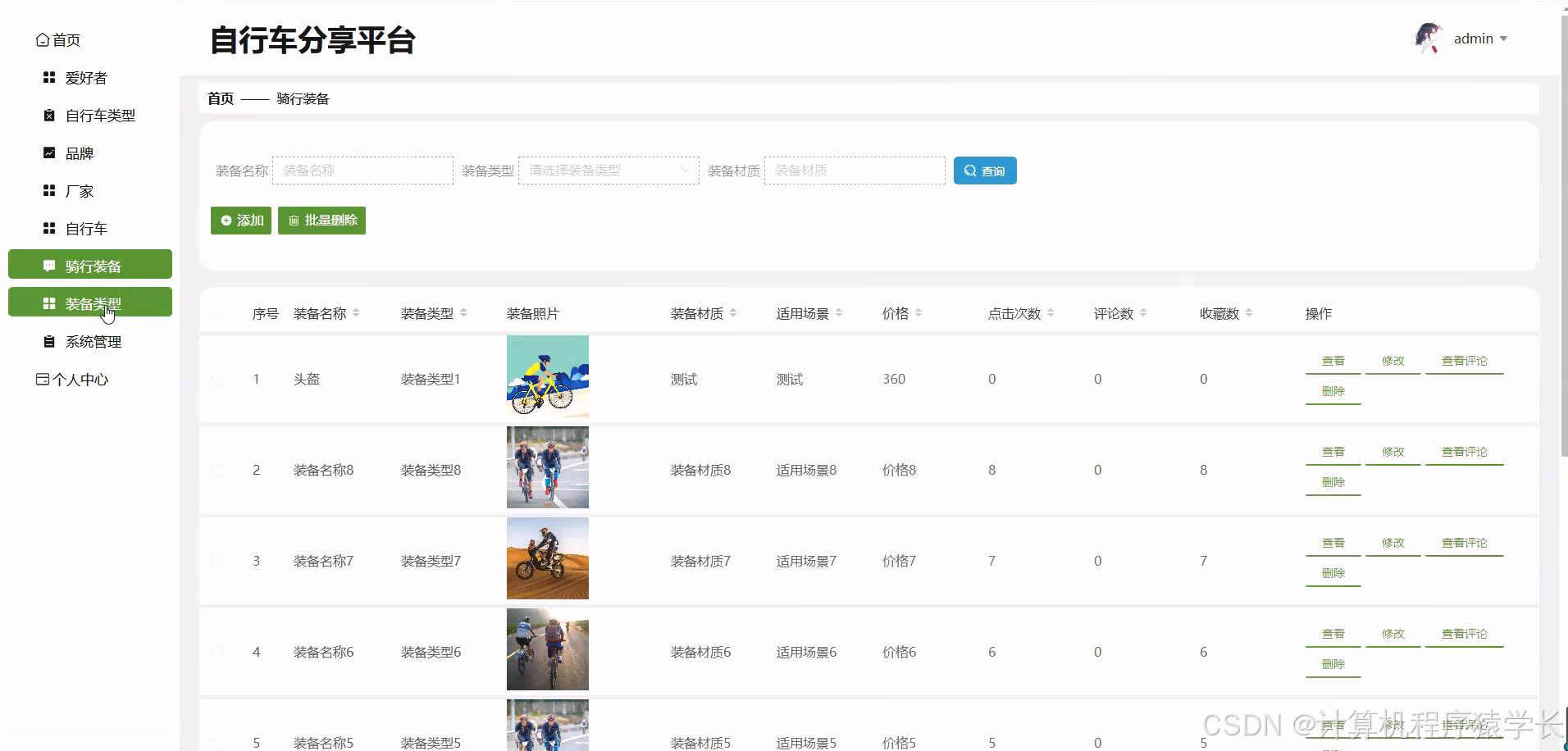Click the chart icon next to 品牌
The height and width of the screenshot is (751, 1568).
pos(49,153)
